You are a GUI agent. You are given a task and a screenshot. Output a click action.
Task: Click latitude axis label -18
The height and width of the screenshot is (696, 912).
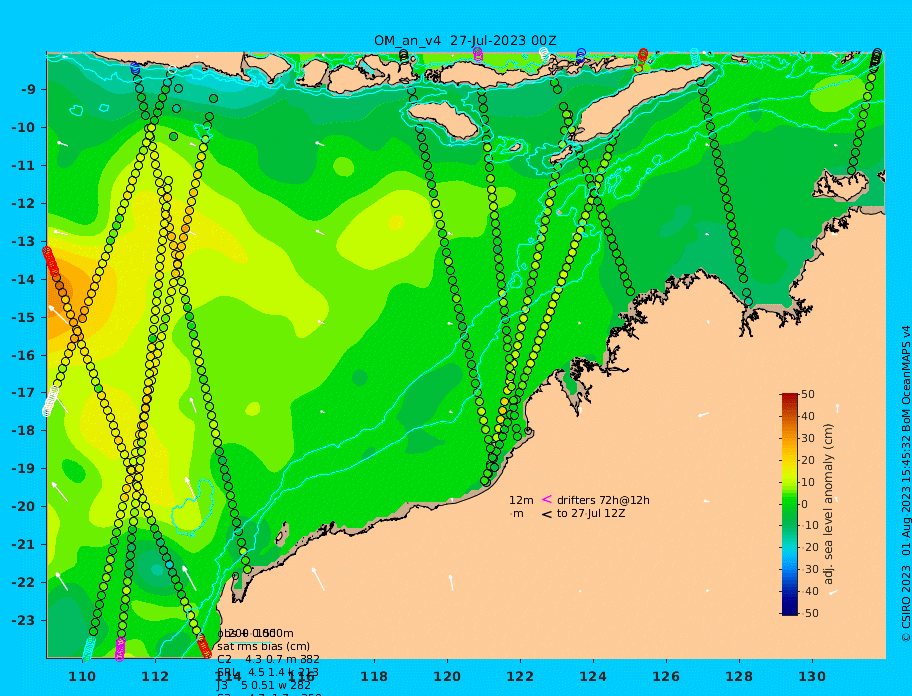pos(23,431)
